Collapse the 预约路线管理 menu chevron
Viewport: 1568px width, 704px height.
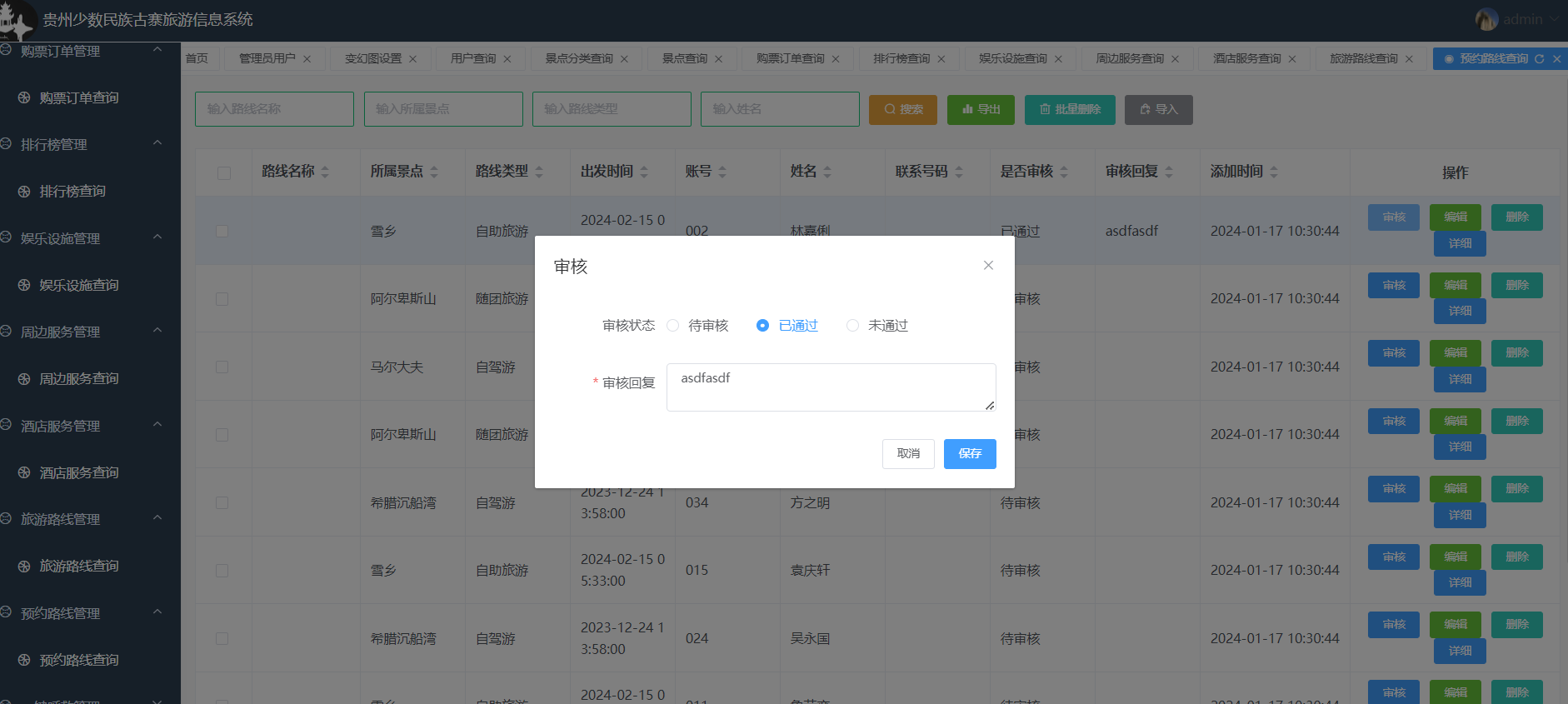[157, 612]
